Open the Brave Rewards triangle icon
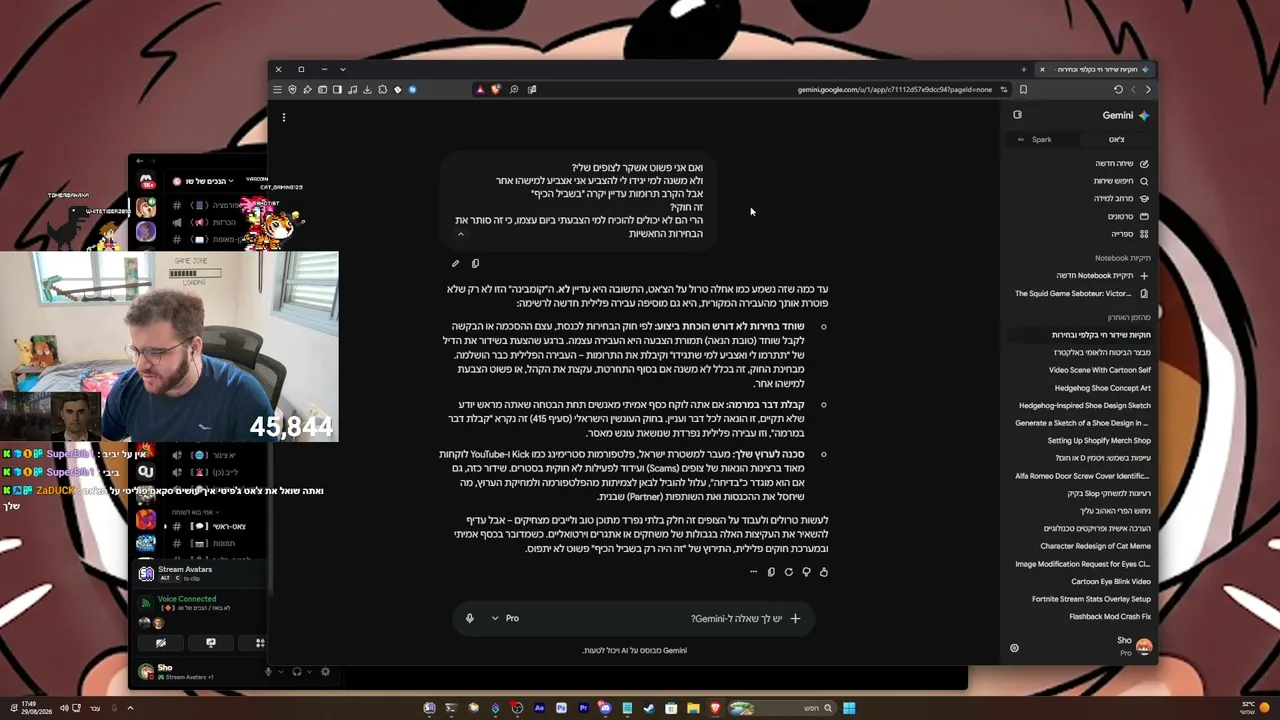This screenshot has width=1280, height=720. (x=480, y=89)
